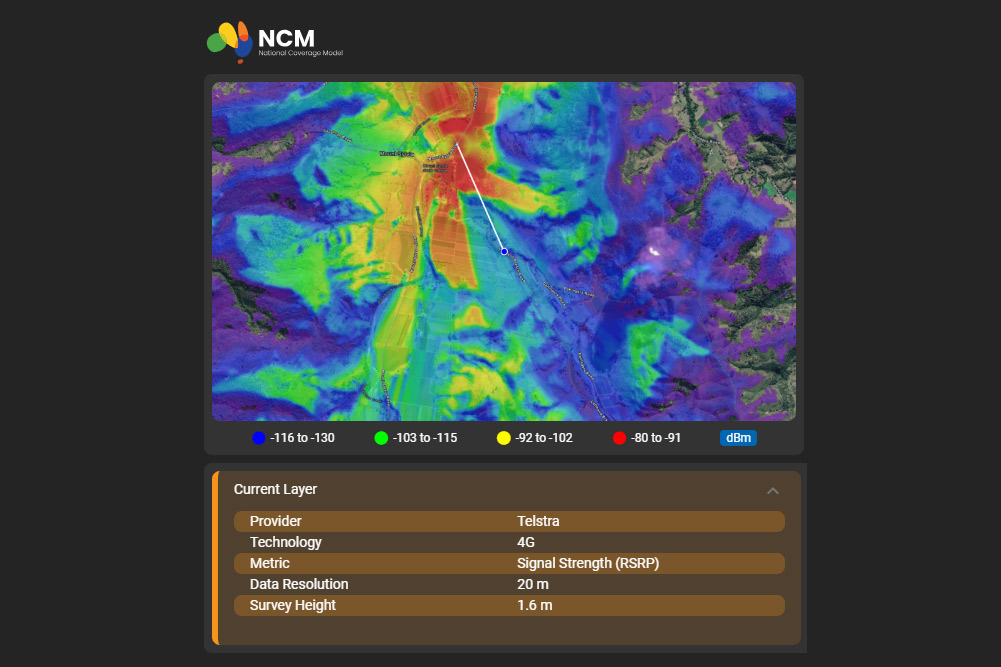1001x667 pixels.
Task: Click the Survey Height row showing 1.6 m
Action: click(510, 605)
